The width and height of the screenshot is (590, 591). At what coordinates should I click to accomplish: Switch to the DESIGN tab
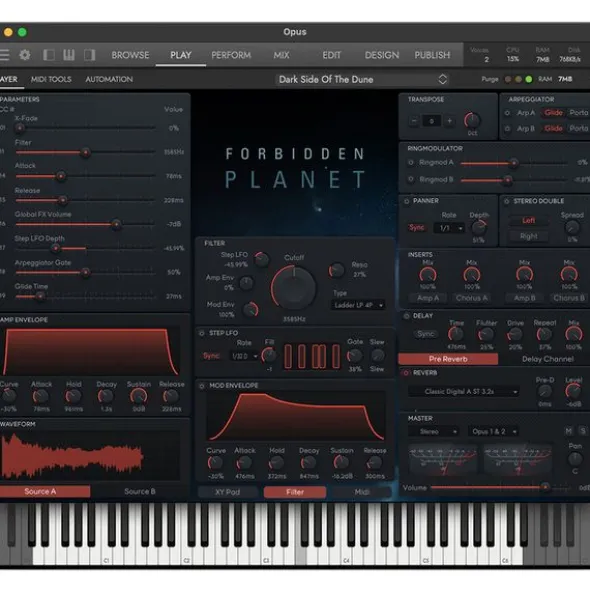pos(382,55)
